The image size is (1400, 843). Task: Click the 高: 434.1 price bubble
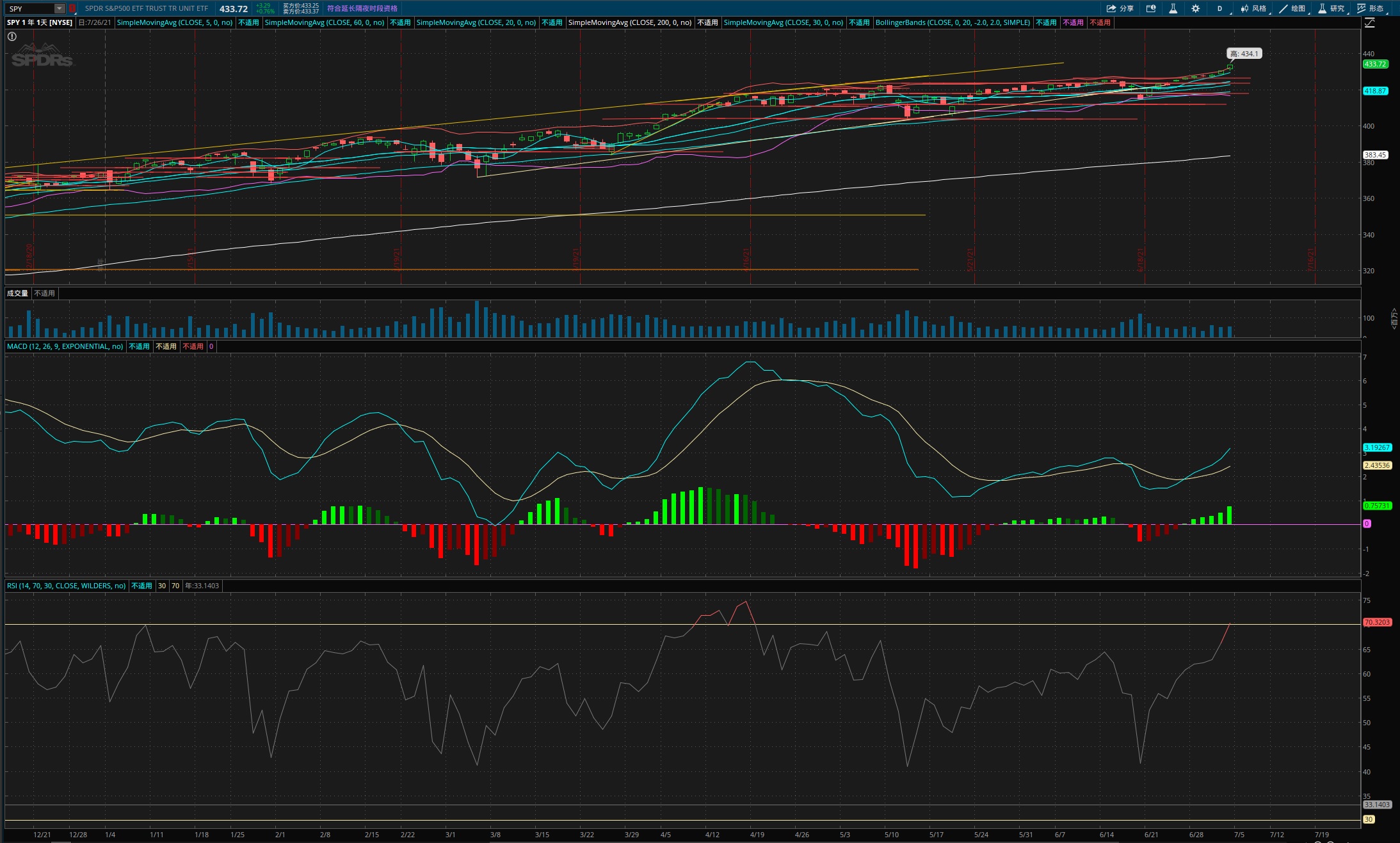[1244, 54]
